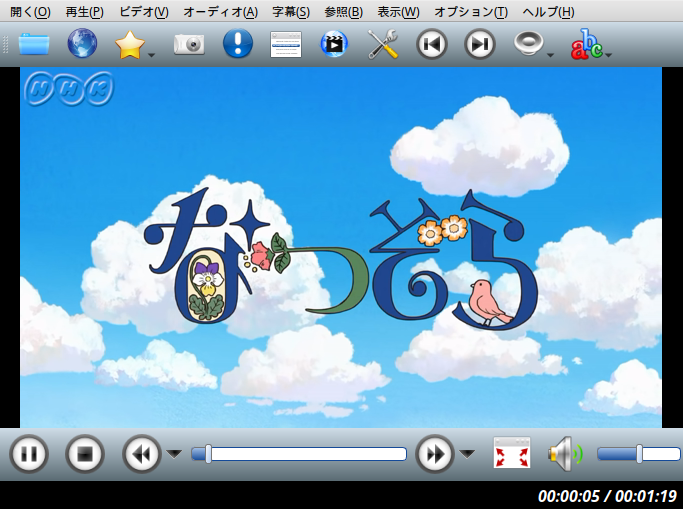This screenshot has height=509, width=683.
Task: Open the ヘルプ(H) menu
Action: point(548,12)
